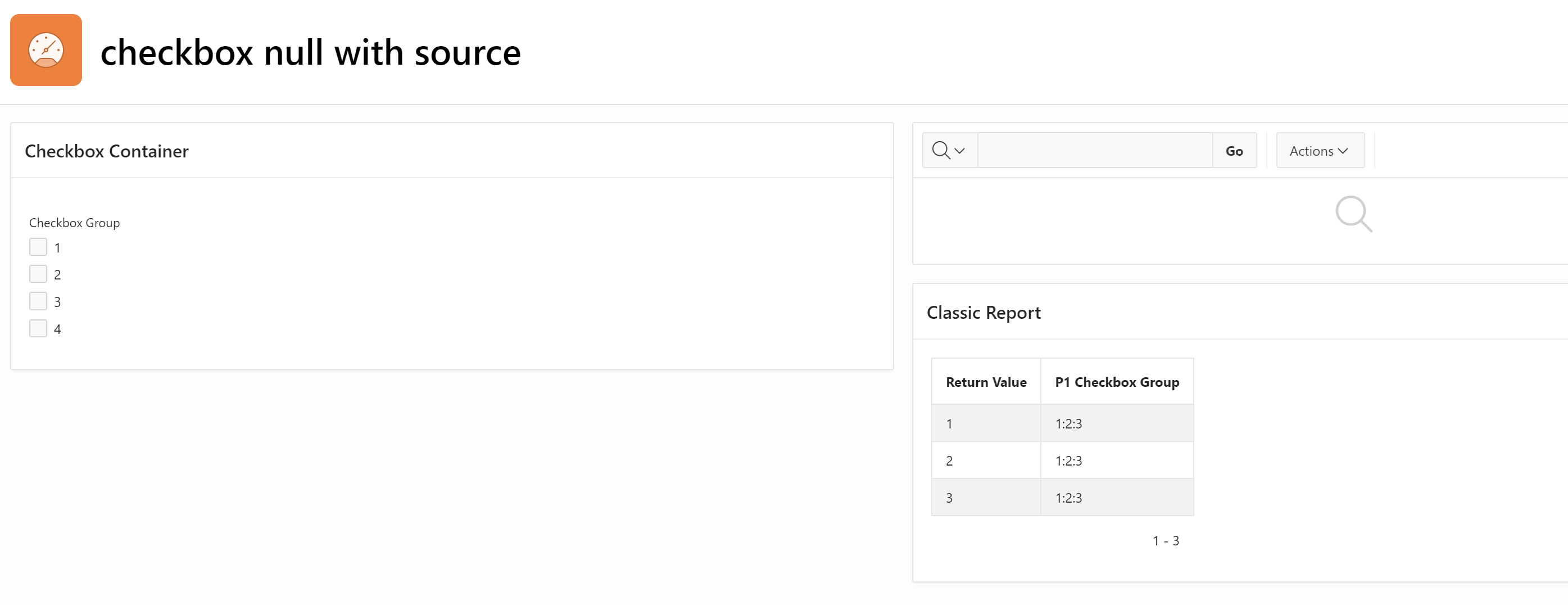Enable checkbox 4 in the Checkbox Group

coord(37,328)
